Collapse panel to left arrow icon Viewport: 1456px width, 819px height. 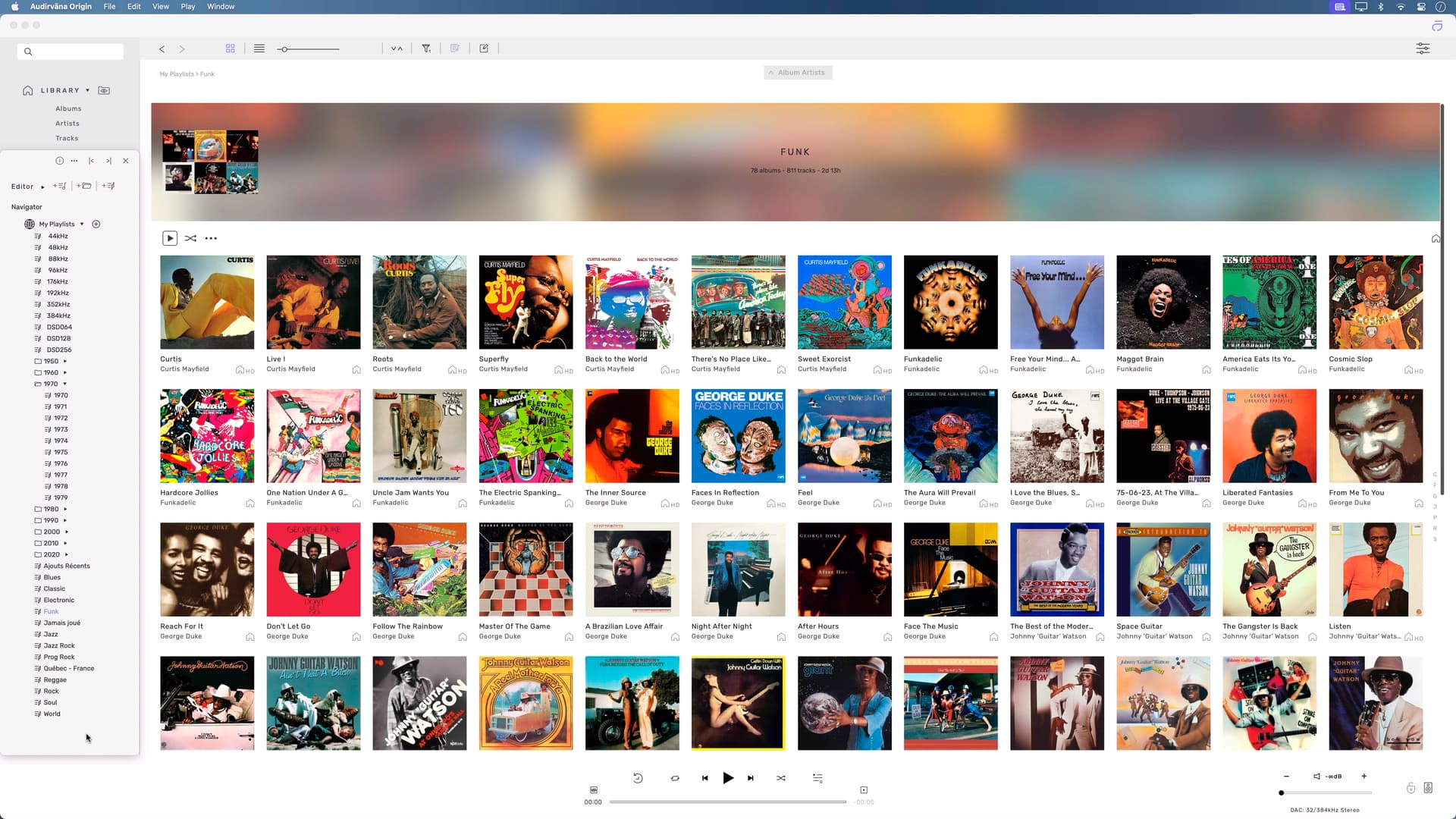coord(91,161)
